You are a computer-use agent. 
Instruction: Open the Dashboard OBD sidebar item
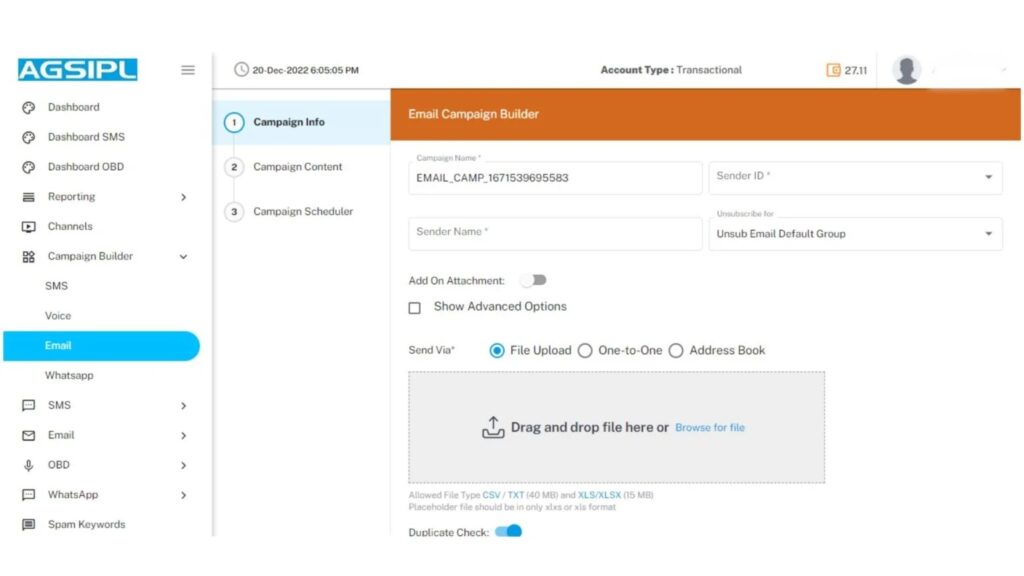[x=85, y=167]
